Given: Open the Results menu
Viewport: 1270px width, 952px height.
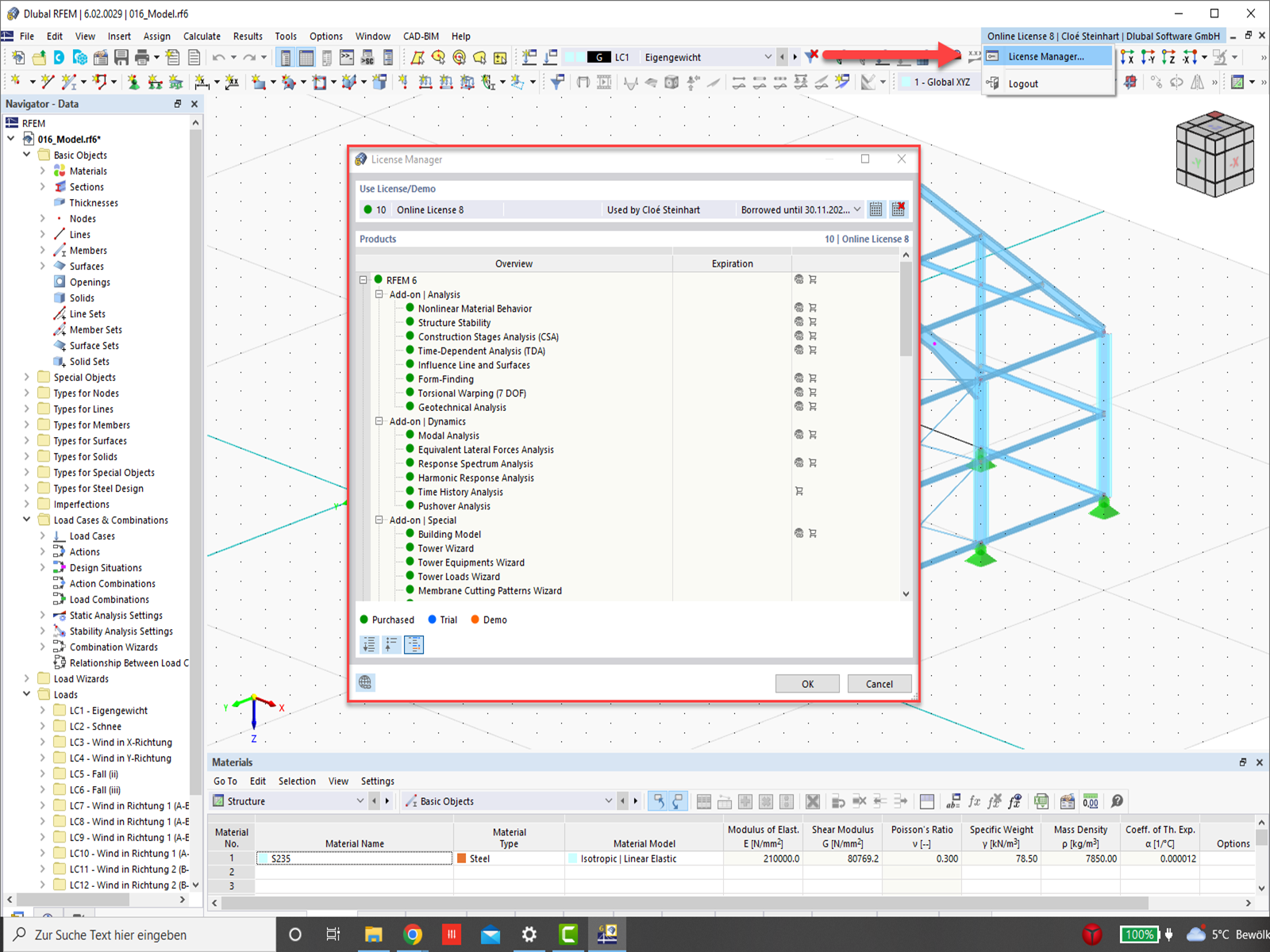Looking at the screenshot, I should pyautogui.click(x=248, y=36).
